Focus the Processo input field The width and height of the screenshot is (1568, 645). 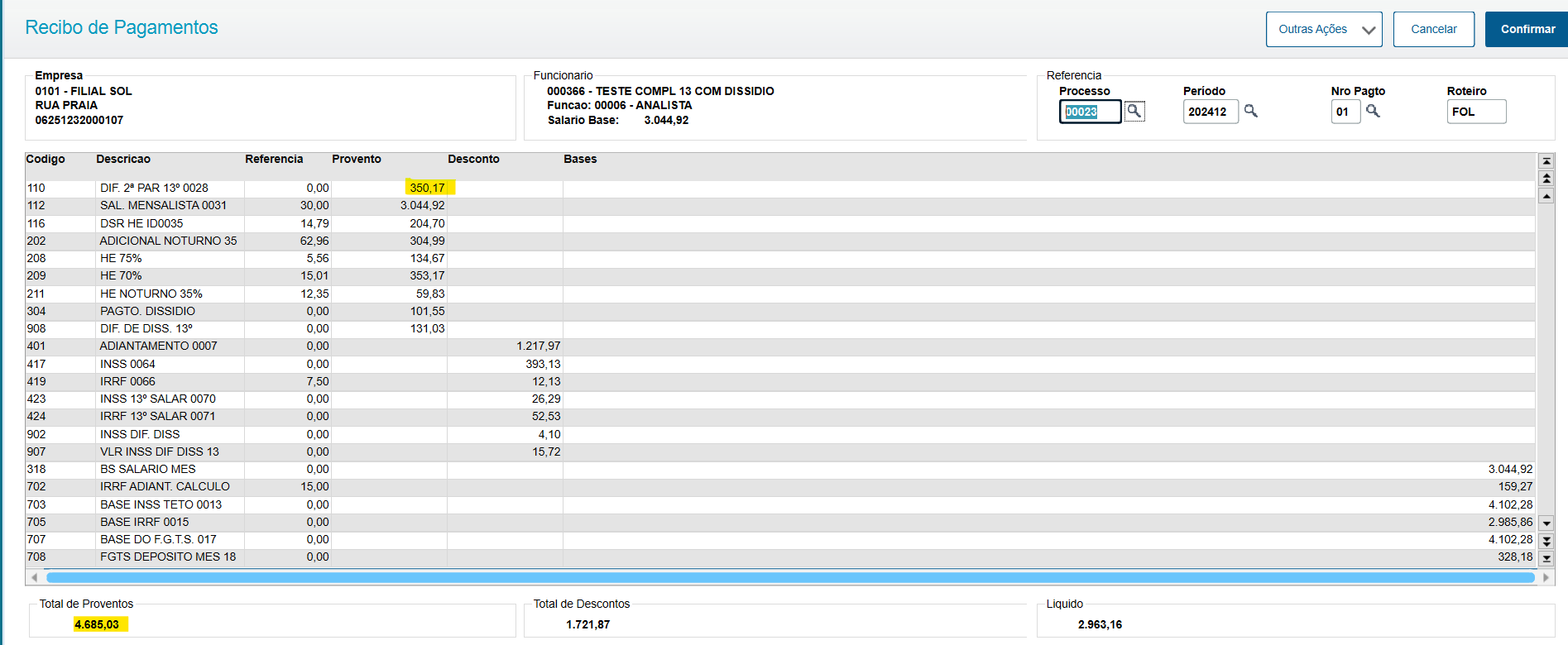[x=1091, y=112]
